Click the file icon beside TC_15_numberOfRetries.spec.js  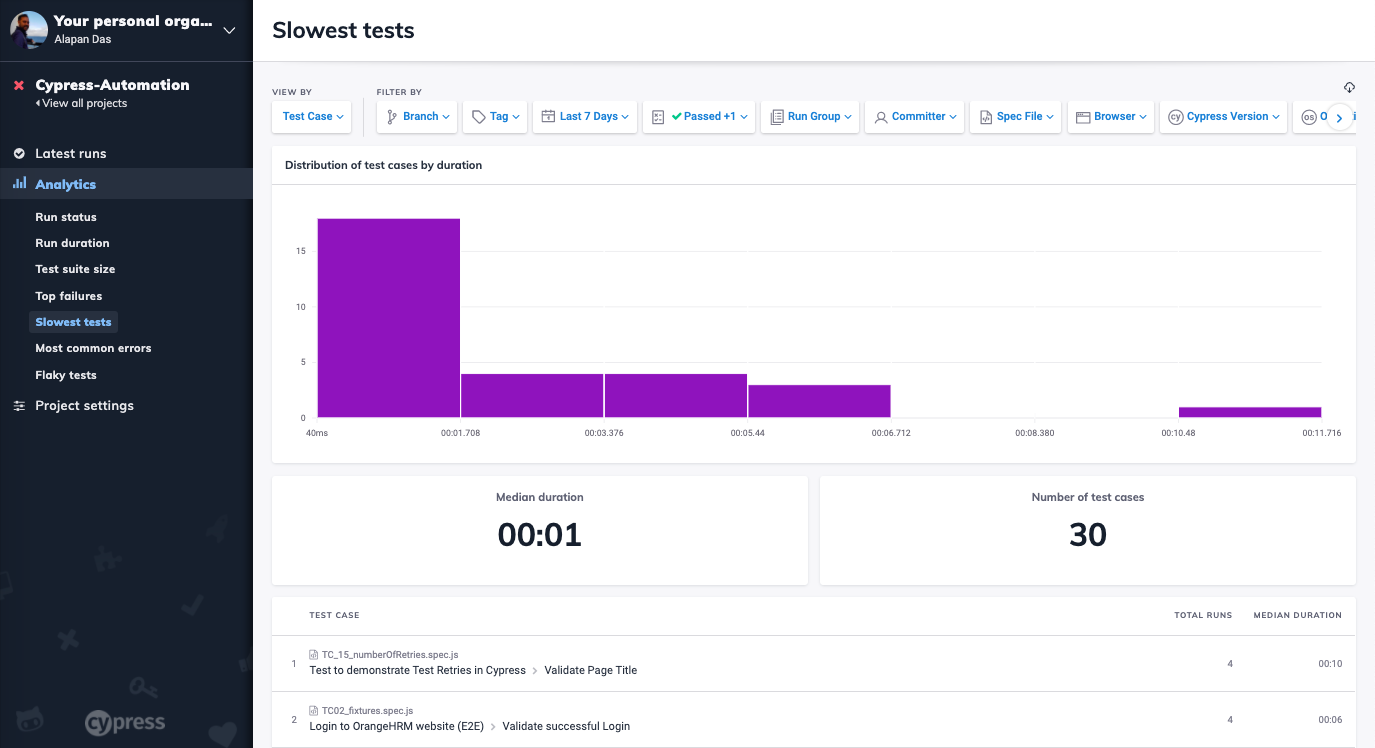(314, 654)
